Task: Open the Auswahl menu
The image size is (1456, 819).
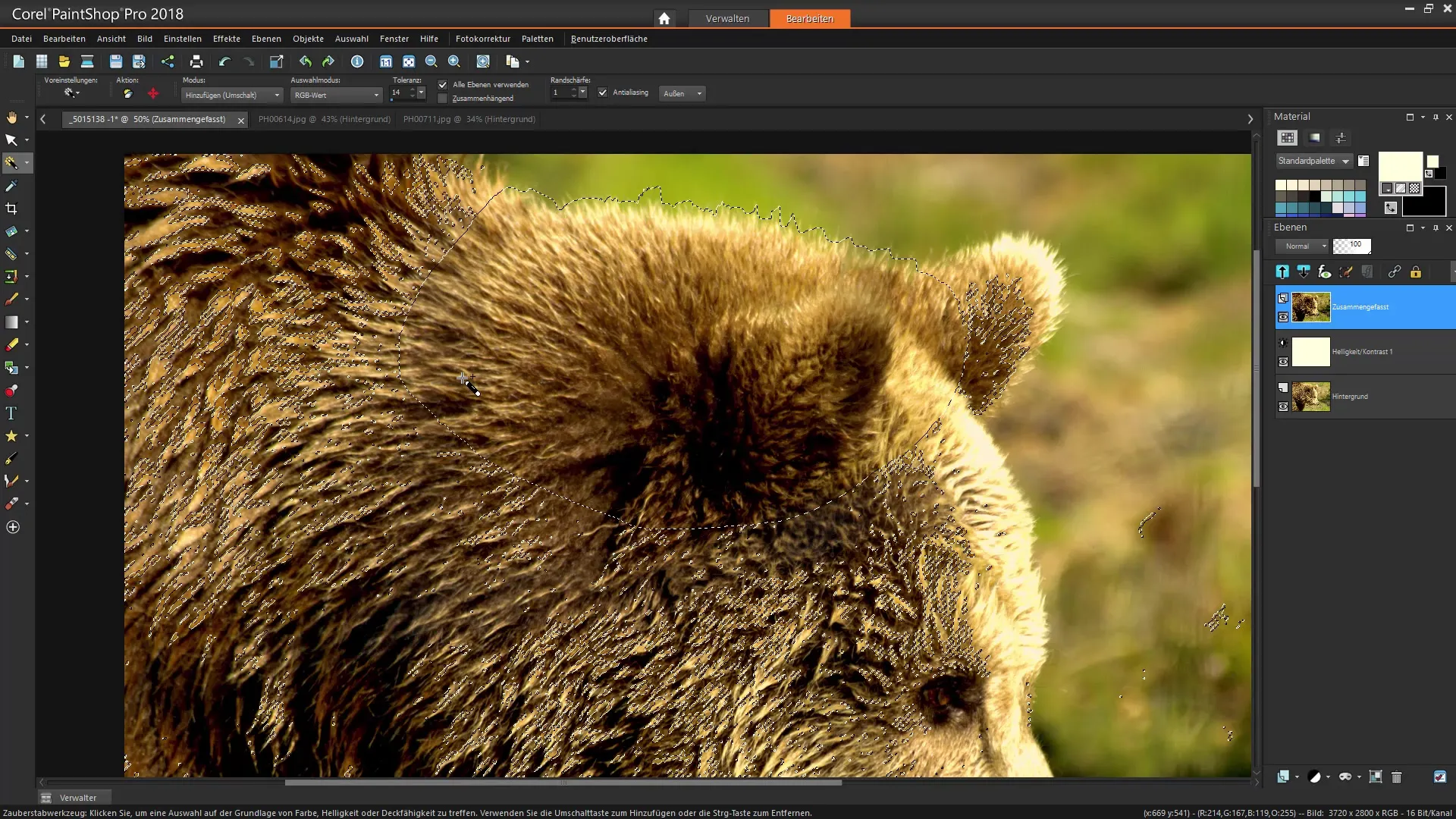Action: [352, 39]
